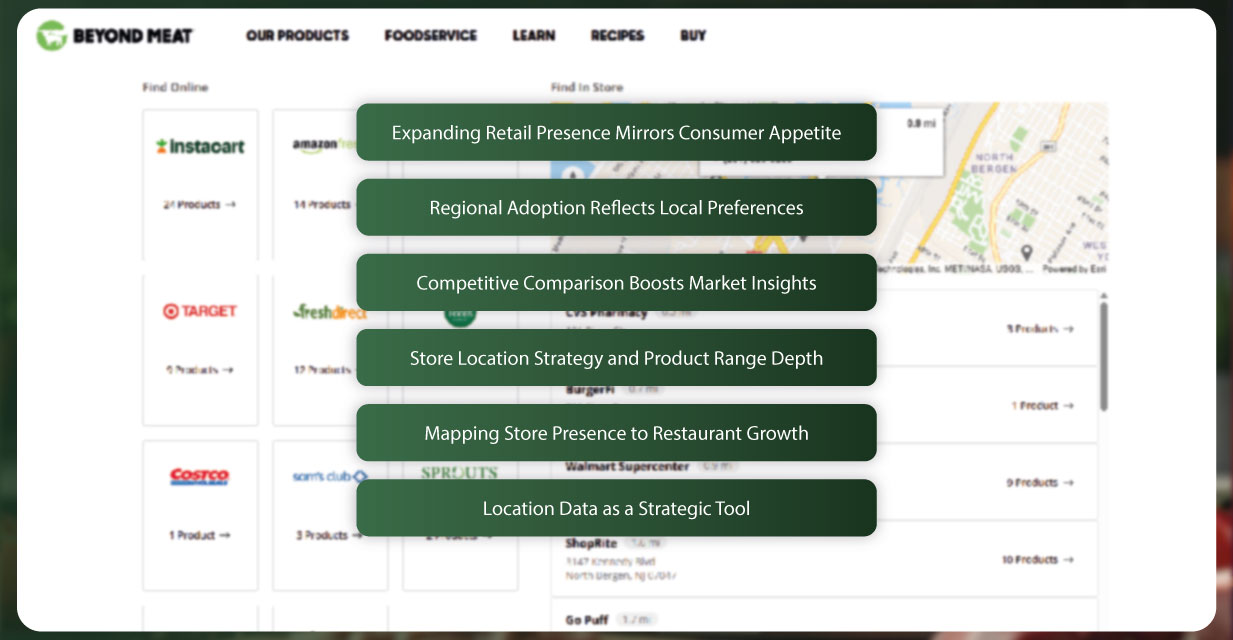Select the Sam's Club logo
The image size is (1233, 640).
pyautogui.click(x=330, y=477)
